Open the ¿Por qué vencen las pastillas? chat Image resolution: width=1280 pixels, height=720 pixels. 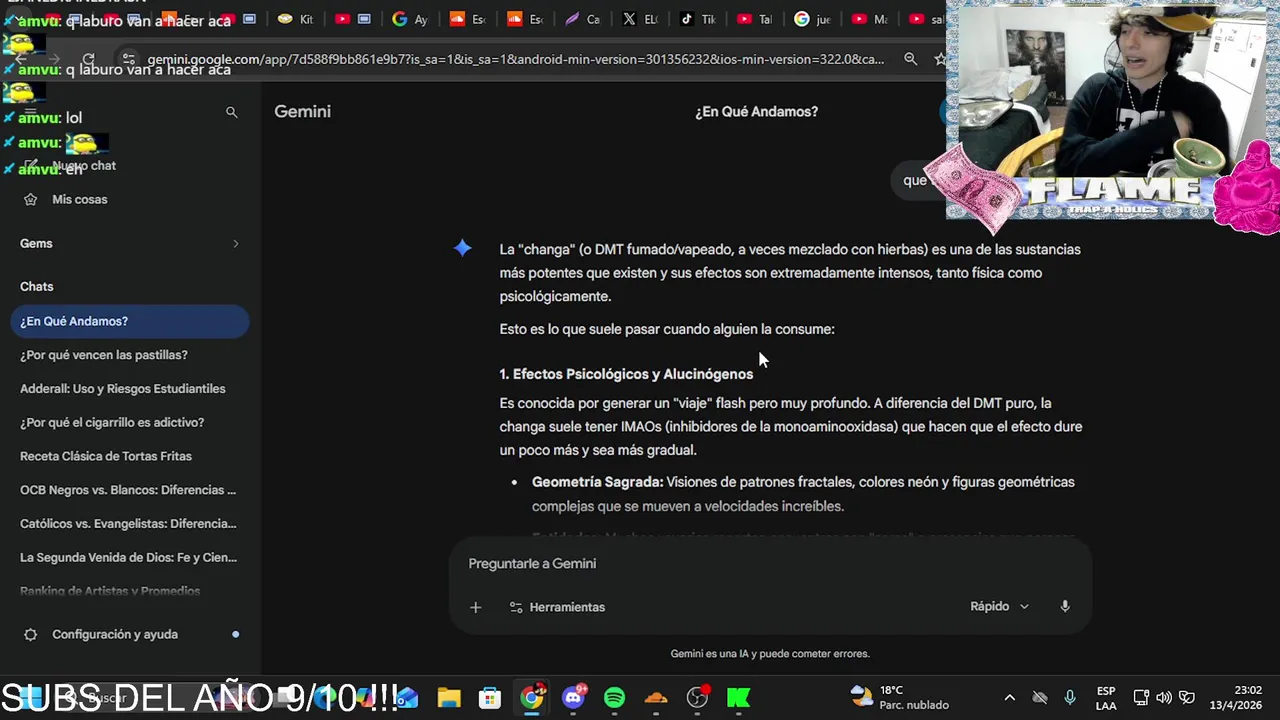129,355
